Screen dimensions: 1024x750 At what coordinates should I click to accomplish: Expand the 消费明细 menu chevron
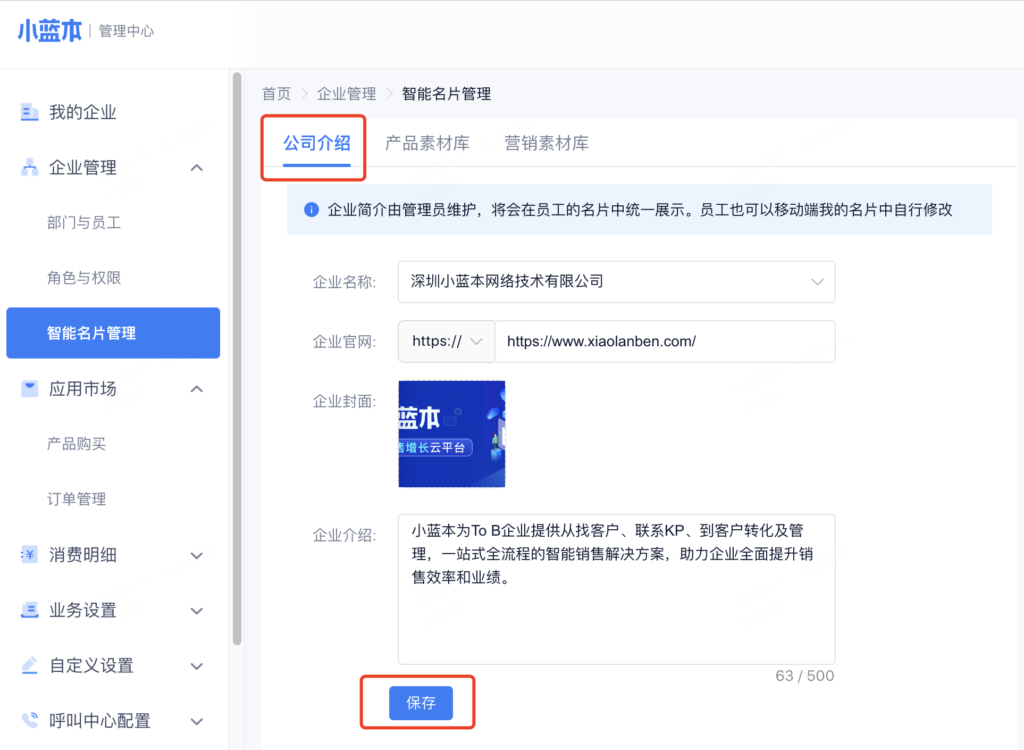click(x=197, y=555)
